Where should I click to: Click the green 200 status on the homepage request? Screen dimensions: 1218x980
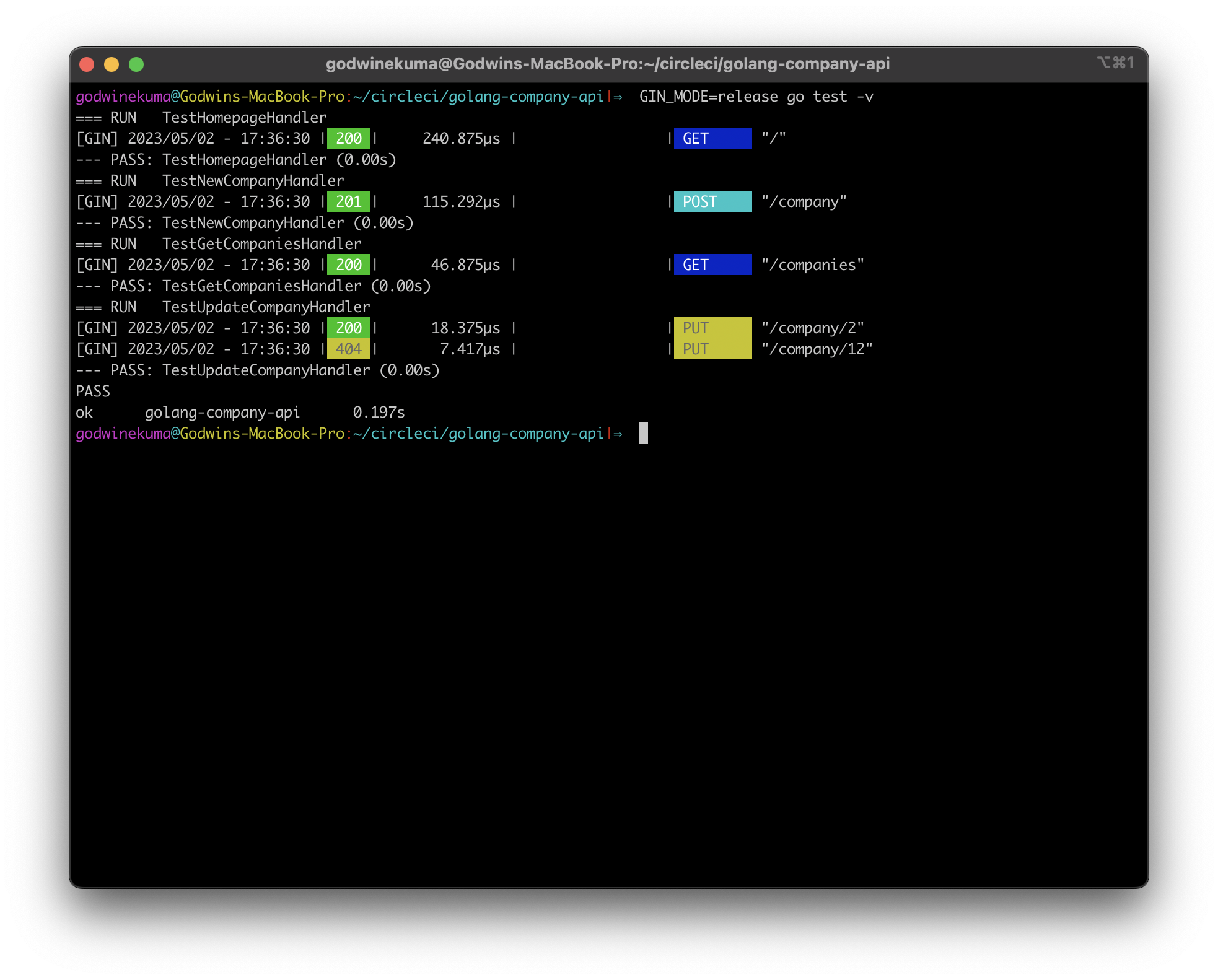(348, 138)
